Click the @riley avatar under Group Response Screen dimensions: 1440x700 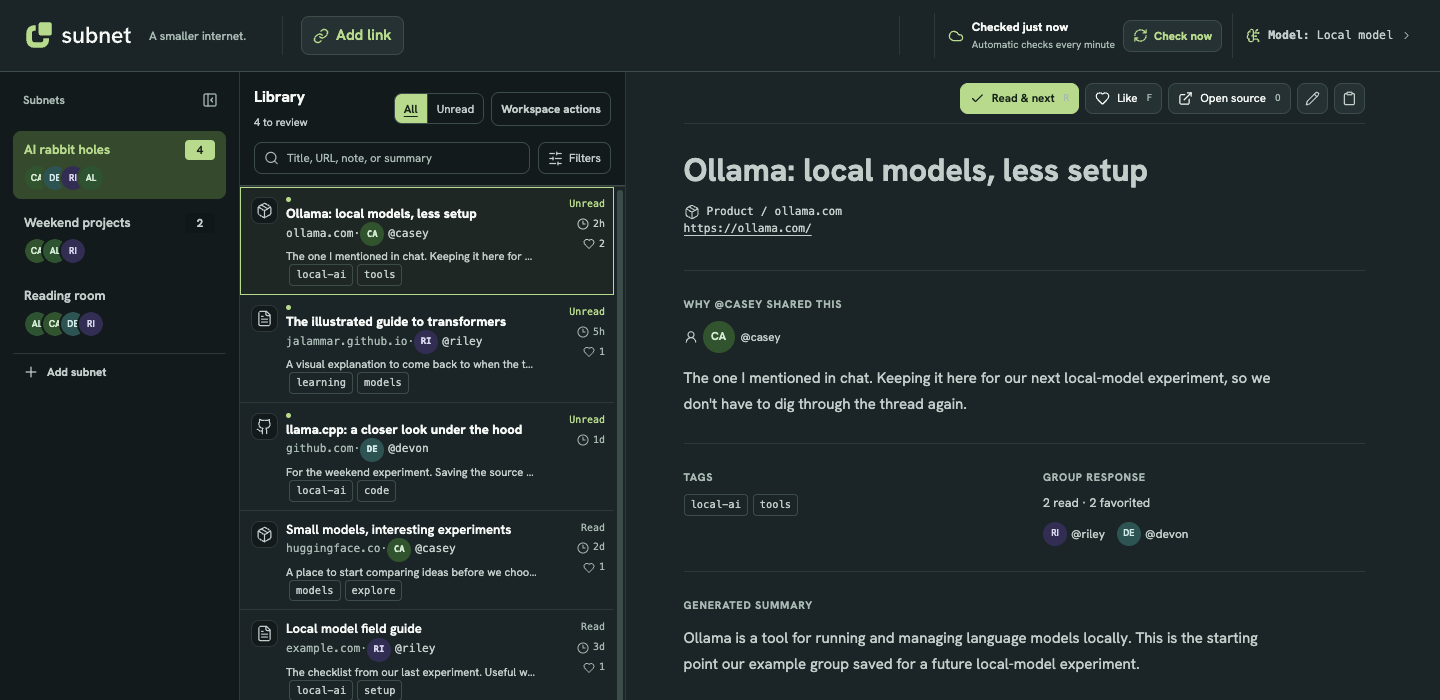1055,534
